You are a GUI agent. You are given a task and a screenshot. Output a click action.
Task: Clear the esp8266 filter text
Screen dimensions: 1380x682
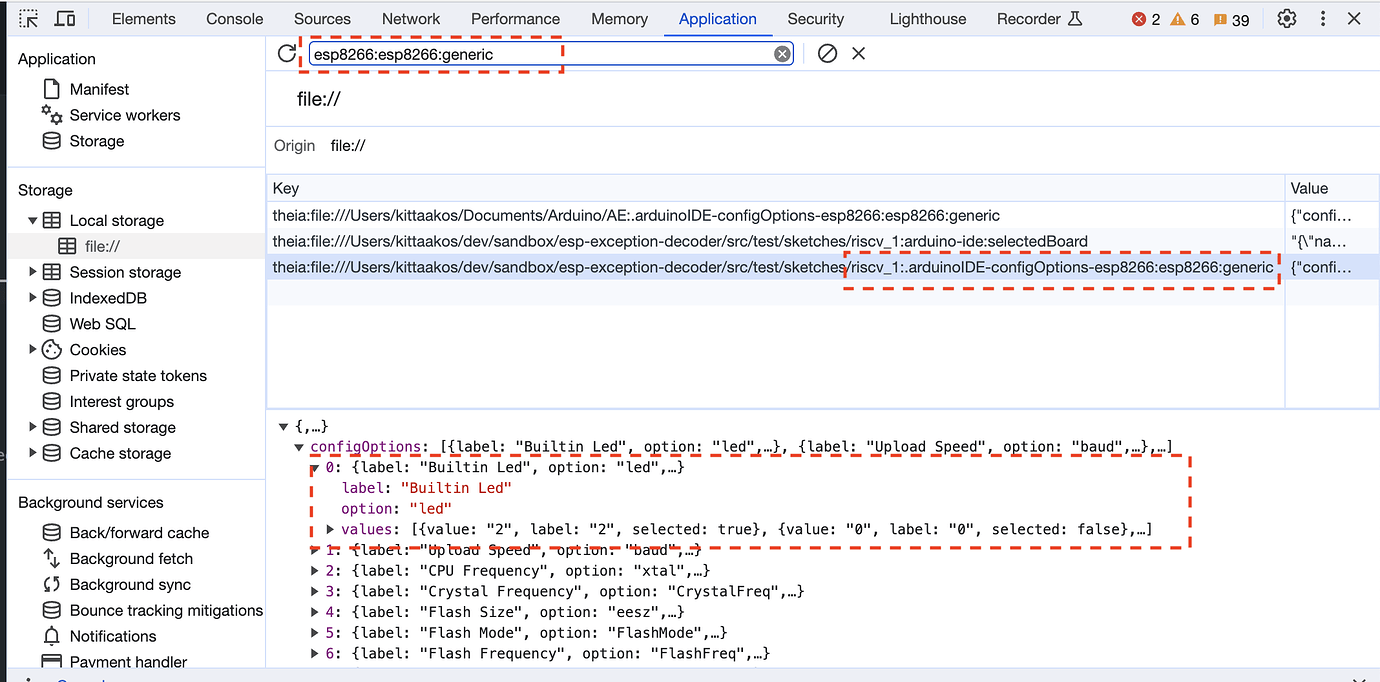pyautogui.click(x=782, y=53)
